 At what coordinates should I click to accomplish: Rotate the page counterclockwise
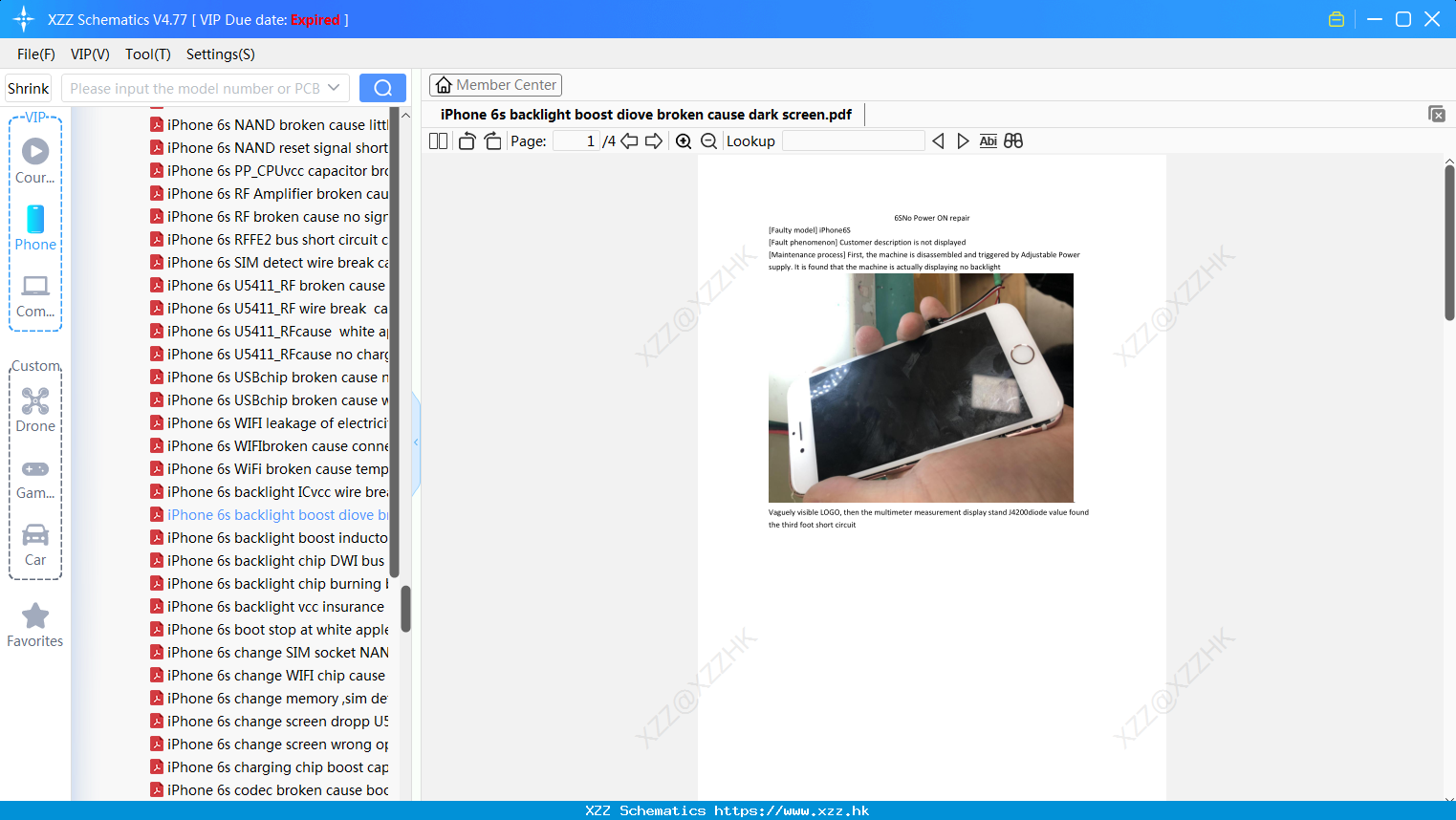pyautogui.click(x=467, y=141)
